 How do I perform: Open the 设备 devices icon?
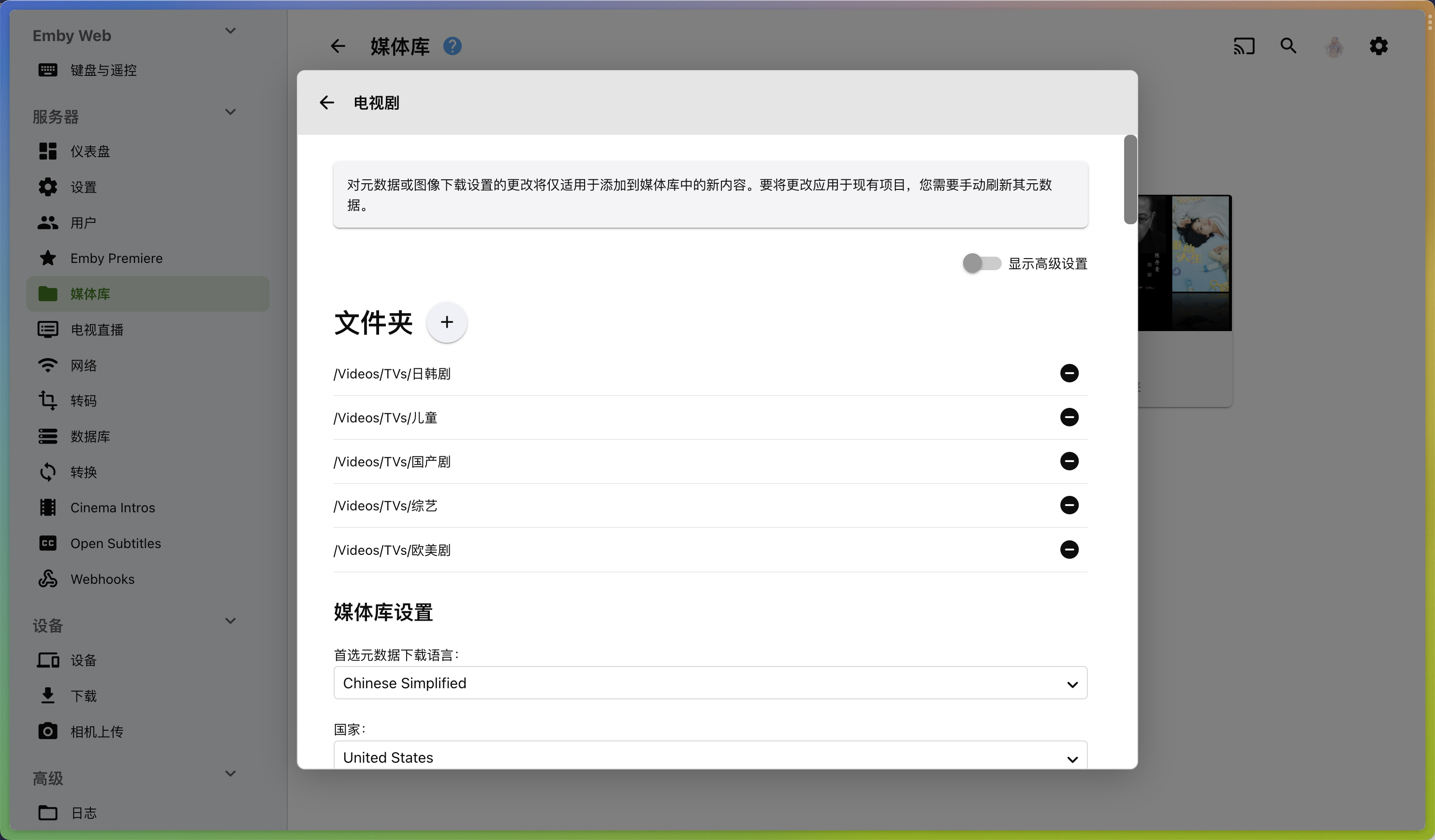(x=48, y=660)
